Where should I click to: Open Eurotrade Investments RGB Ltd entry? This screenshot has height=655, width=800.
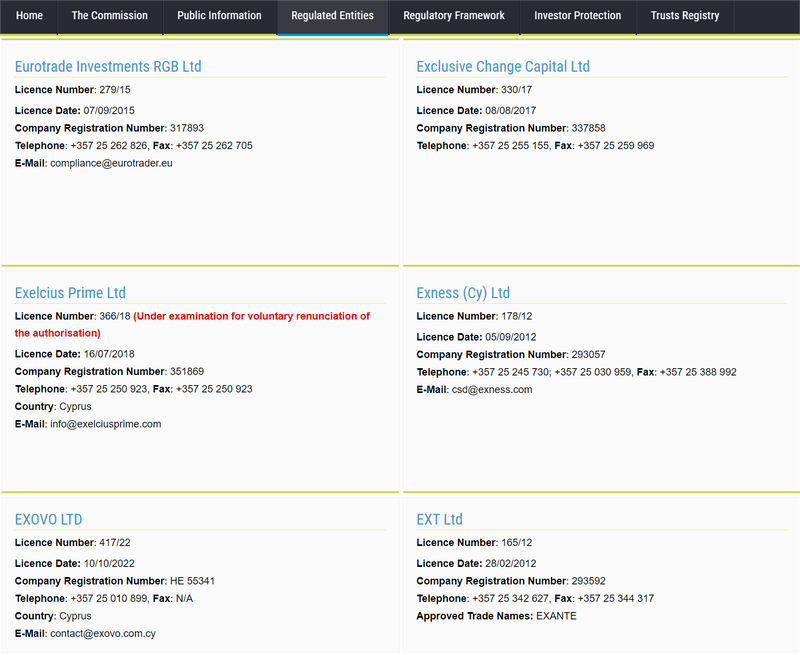(x=108, y=66)
